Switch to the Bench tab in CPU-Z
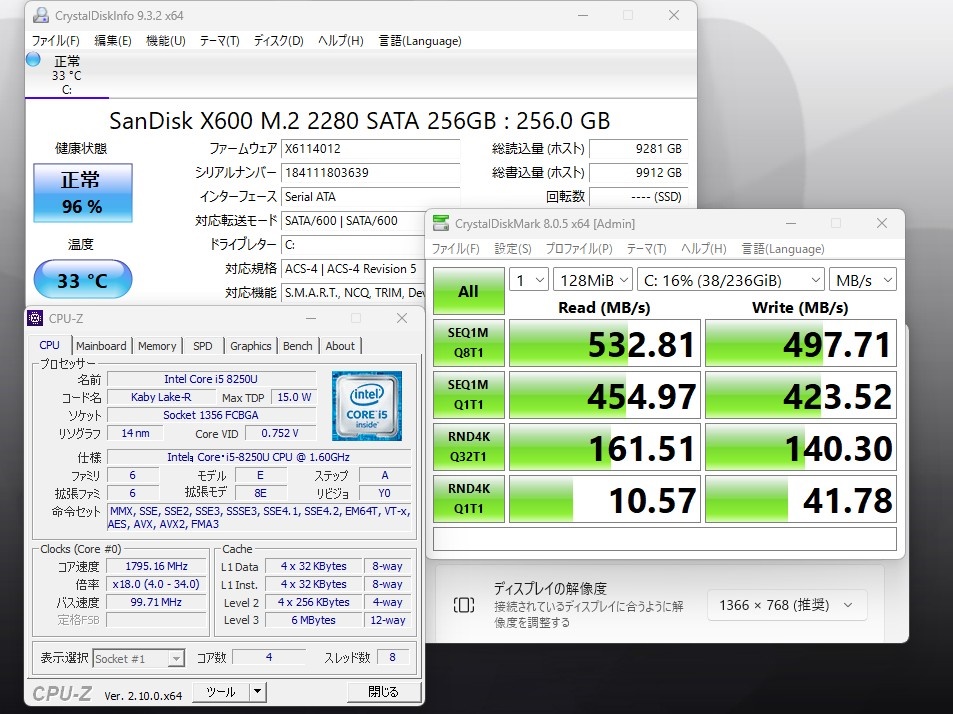This screenshot has height=714, width=953. [x=297, y=346]
